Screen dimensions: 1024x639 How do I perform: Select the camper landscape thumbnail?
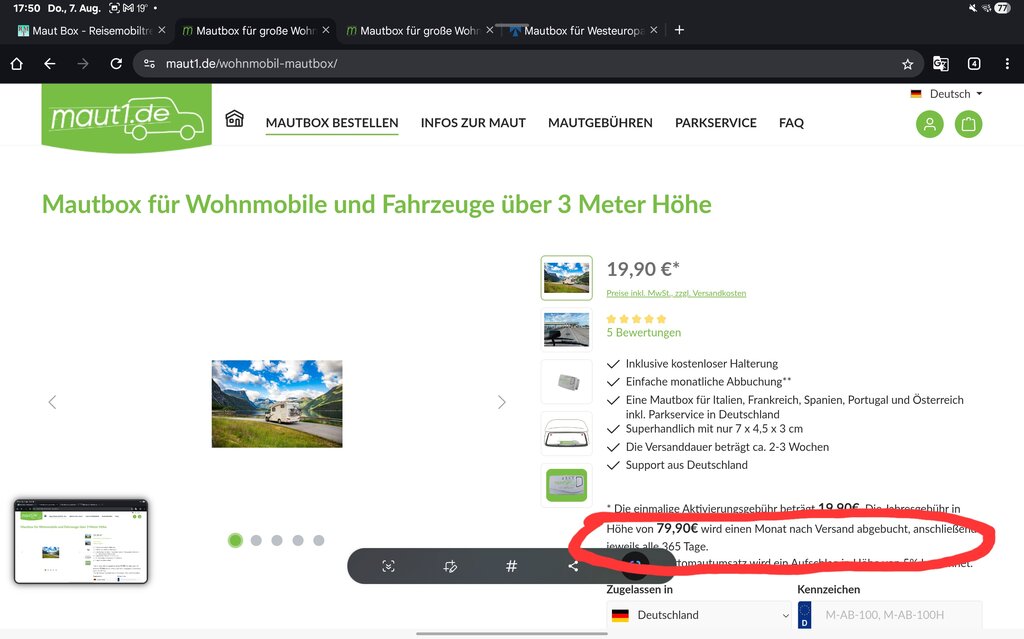tap(566, 278)
